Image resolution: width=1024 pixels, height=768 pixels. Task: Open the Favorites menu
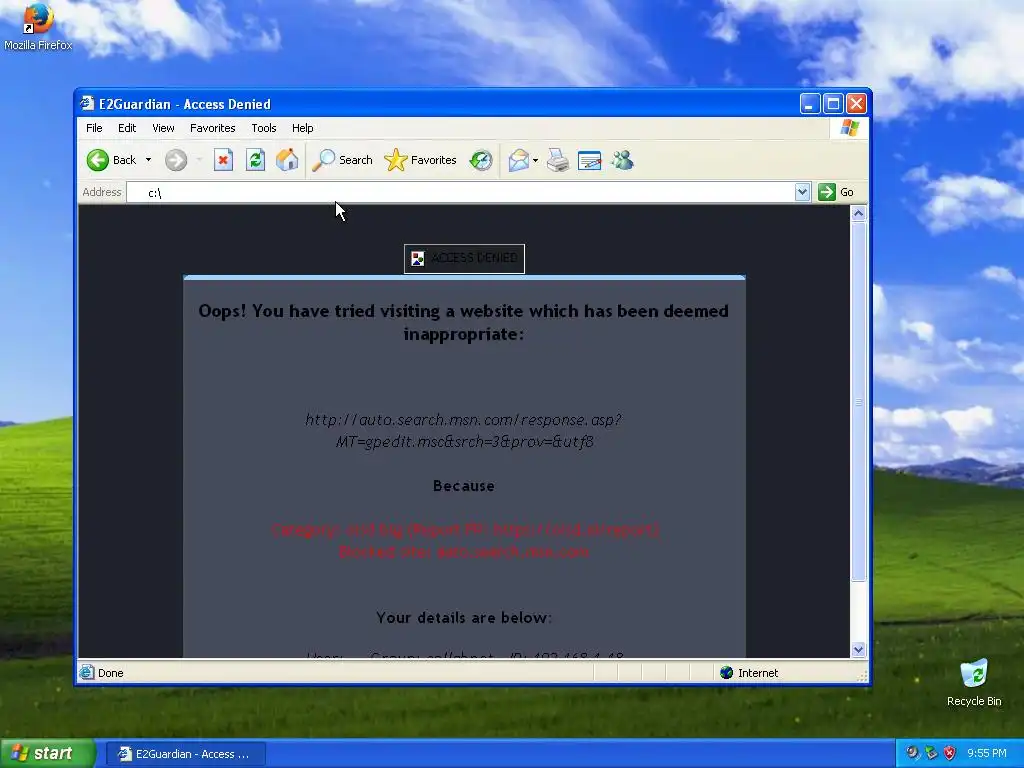(212, 128)
